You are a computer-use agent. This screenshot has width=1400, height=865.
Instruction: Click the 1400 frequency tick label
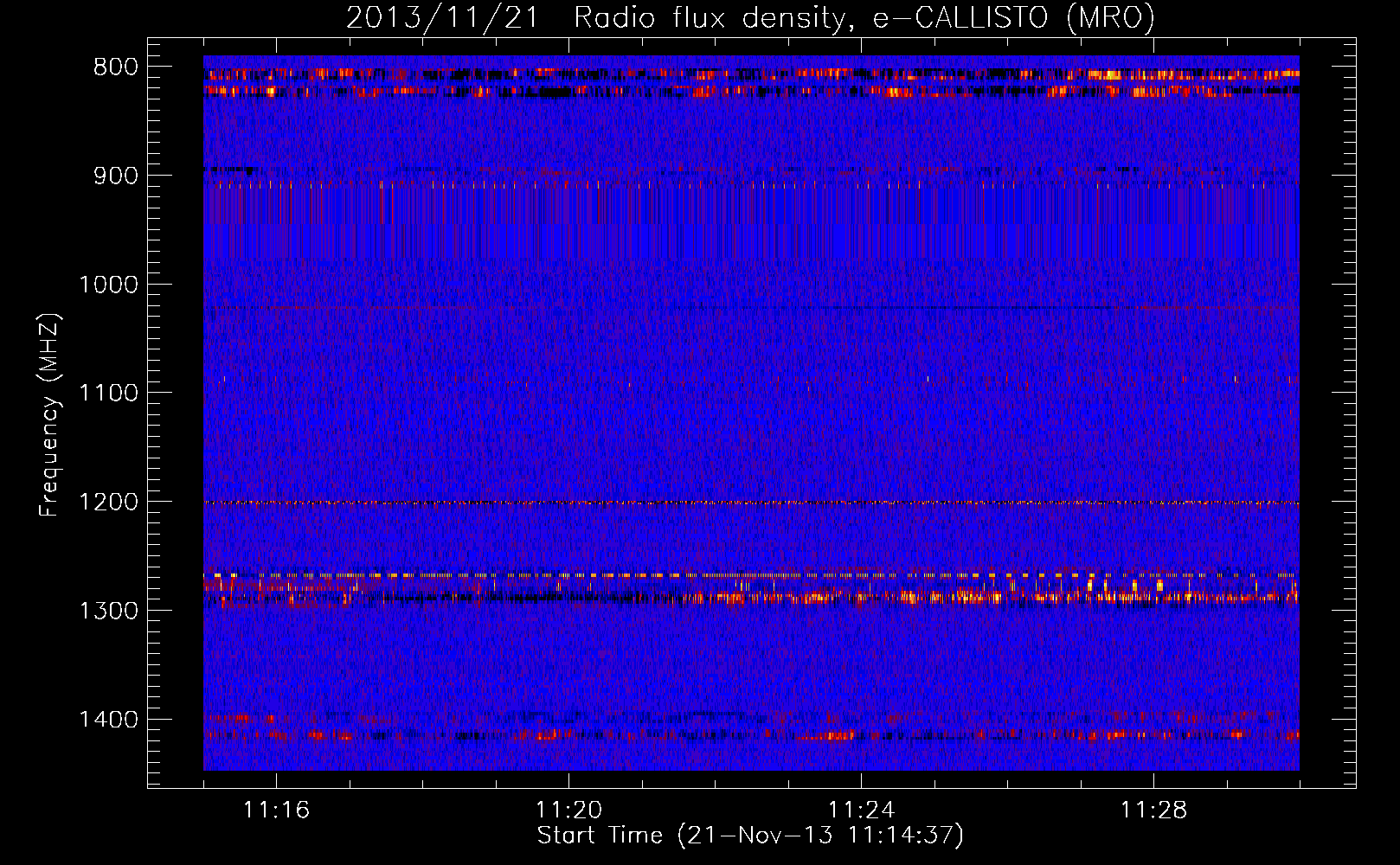(108, 720)
